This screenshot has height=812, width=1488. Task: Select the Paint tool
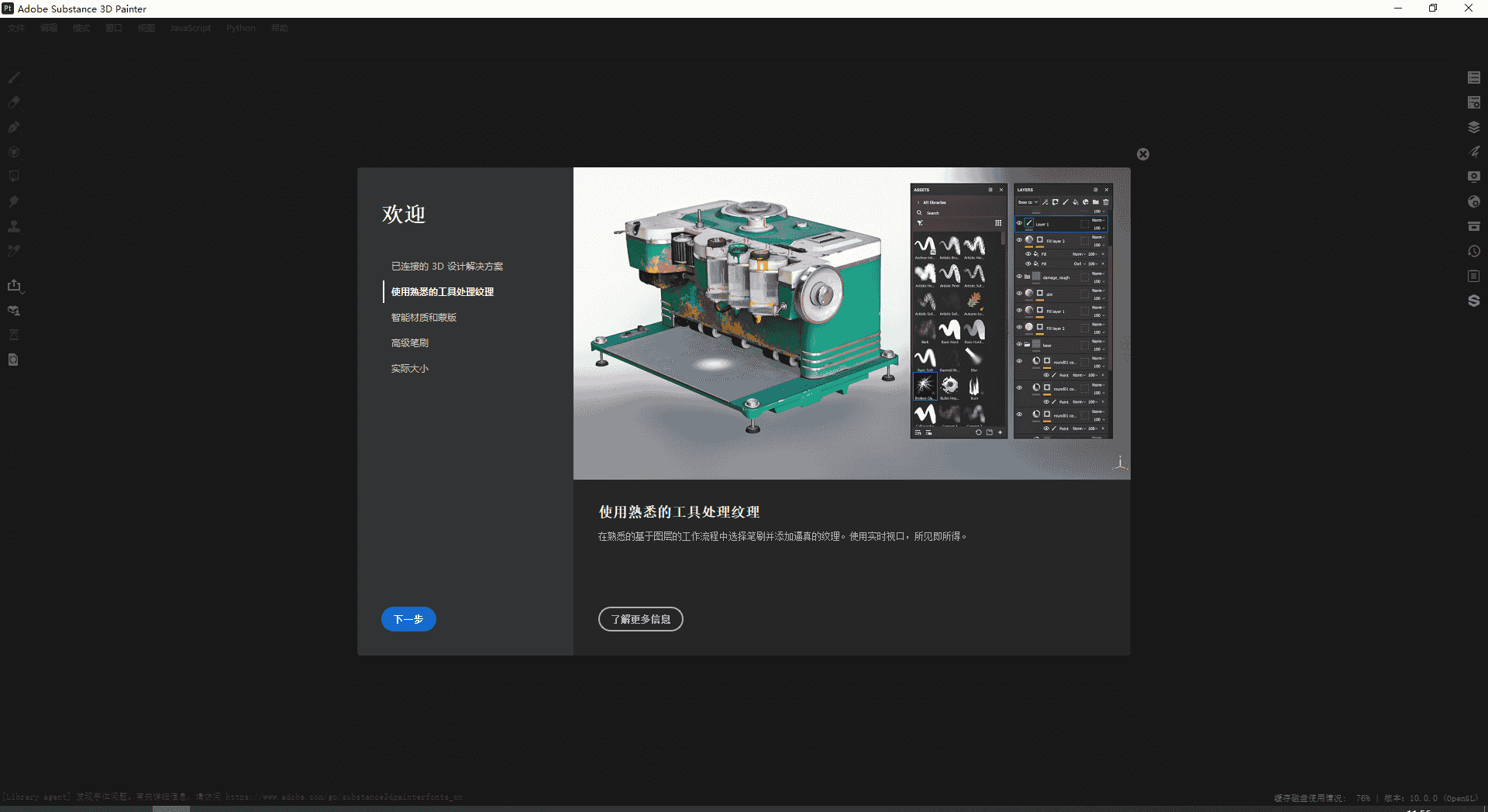[x=14, y=77]
